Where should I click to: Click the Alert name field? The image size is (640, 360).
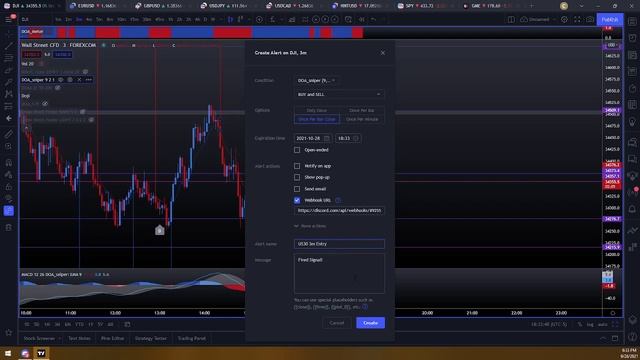click(x=339, y=244)
